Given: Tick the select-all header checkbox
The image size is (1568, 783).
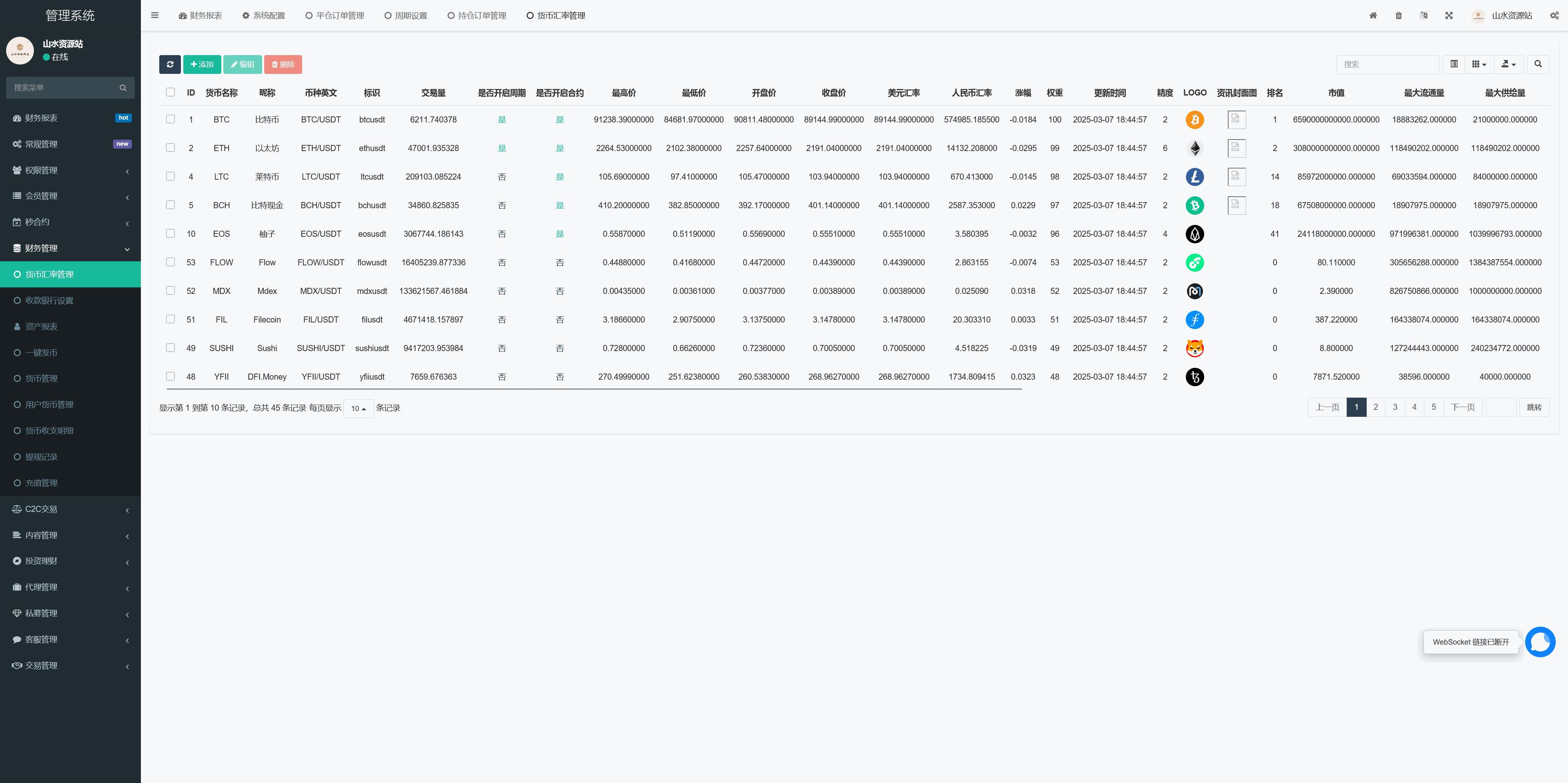Looking at the screenshot, I should click(x=170, y=93).
